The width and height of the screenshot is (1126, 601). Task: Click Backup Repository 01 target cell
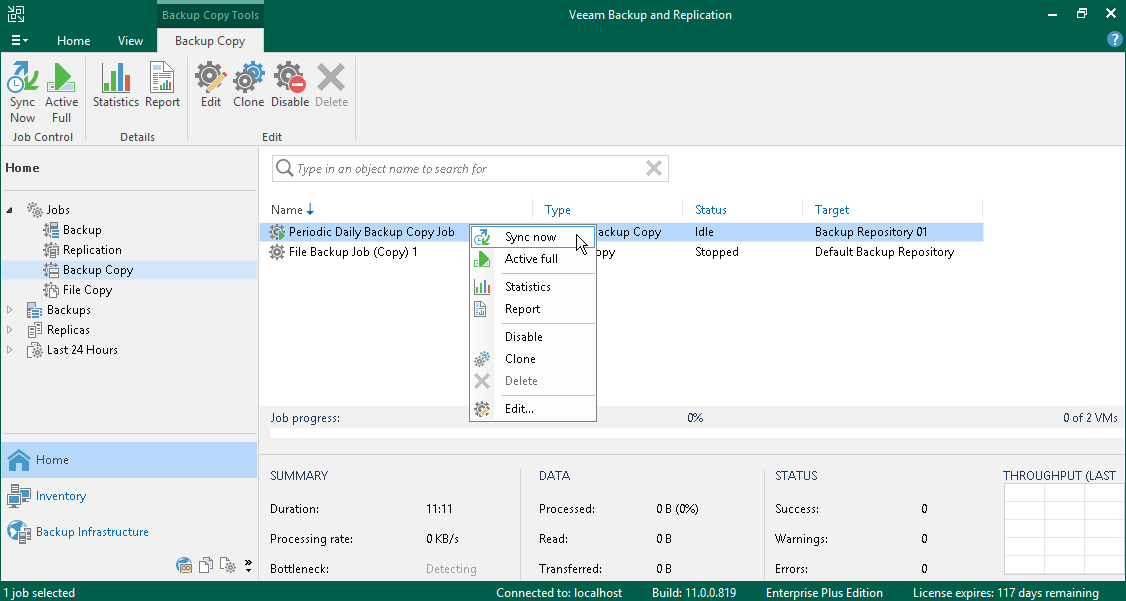871,232
